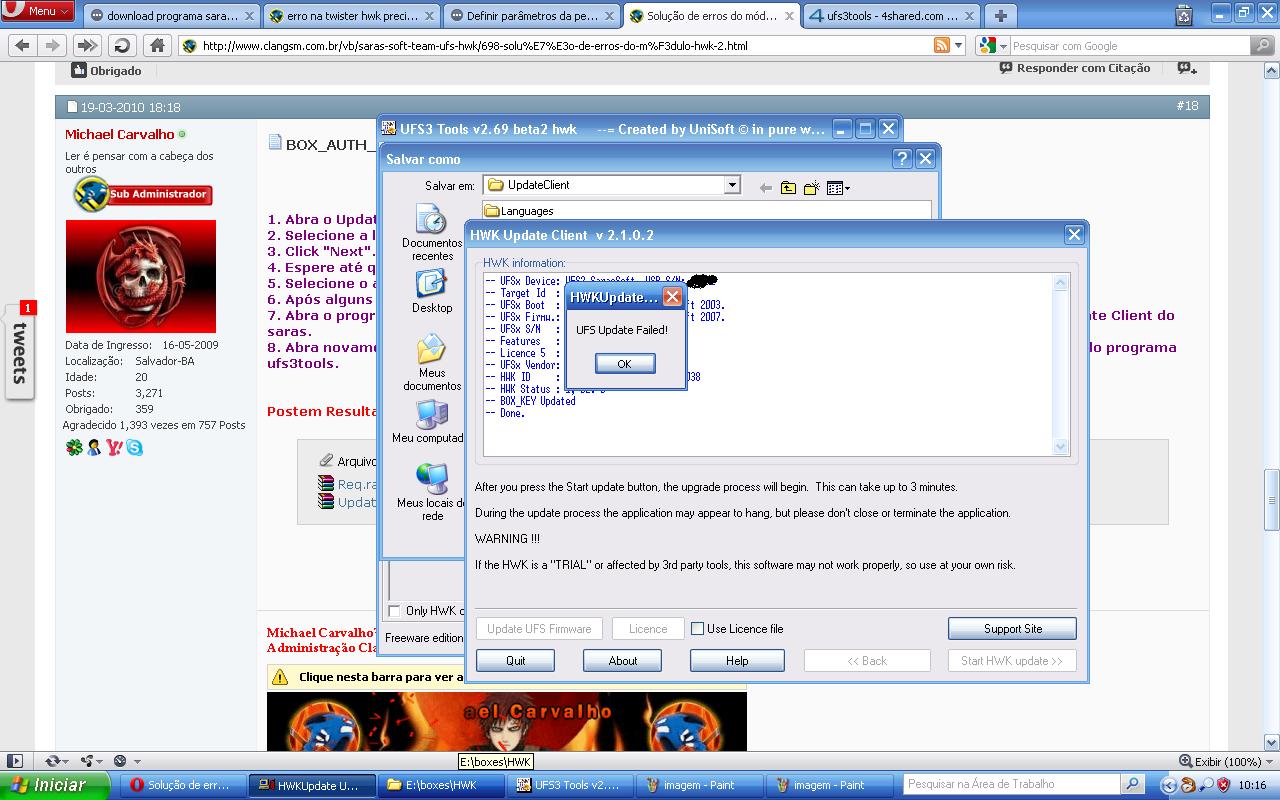
Task: Open the tweets side tab
Action: click(19, 351)
